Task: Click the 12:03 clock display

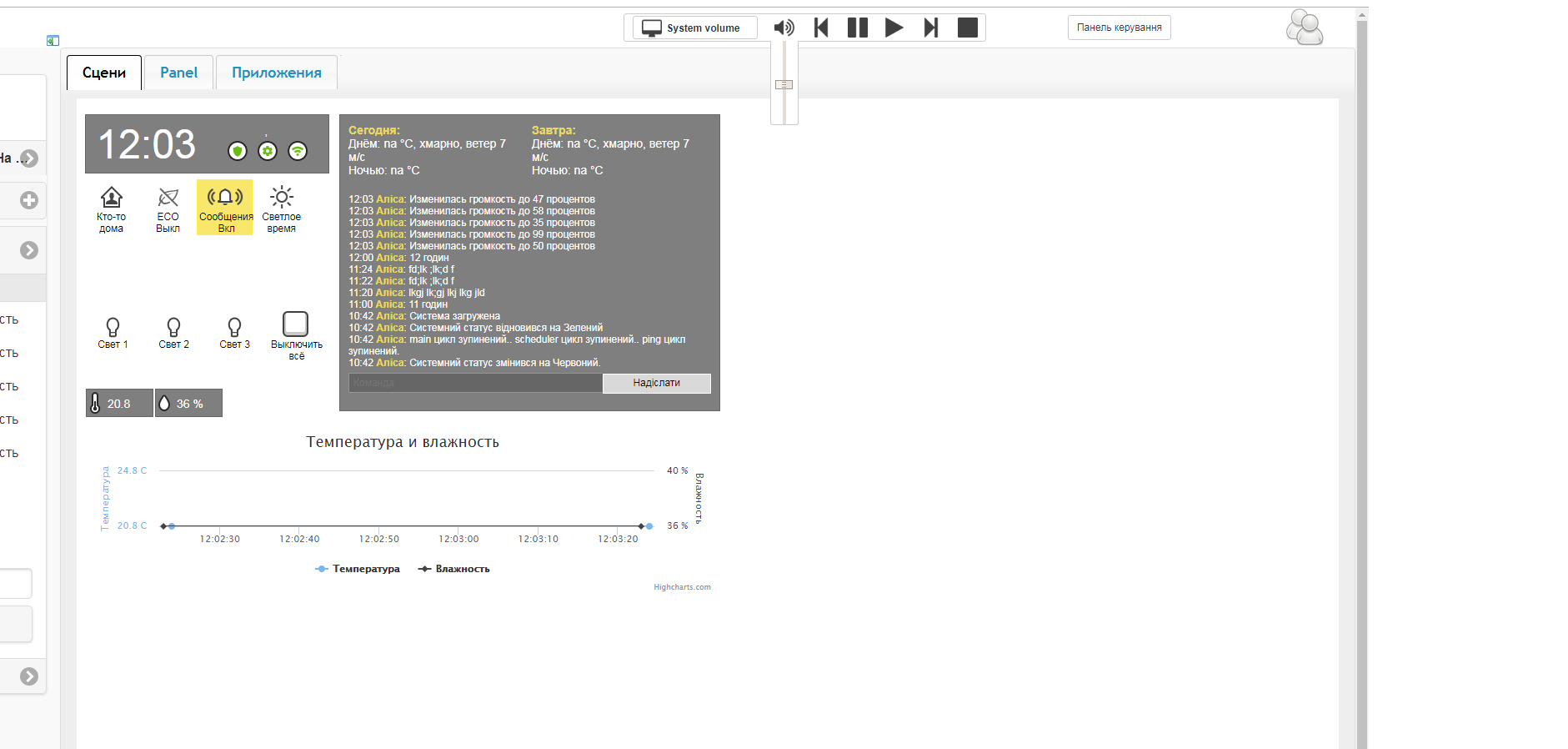Action: (147, 144)
